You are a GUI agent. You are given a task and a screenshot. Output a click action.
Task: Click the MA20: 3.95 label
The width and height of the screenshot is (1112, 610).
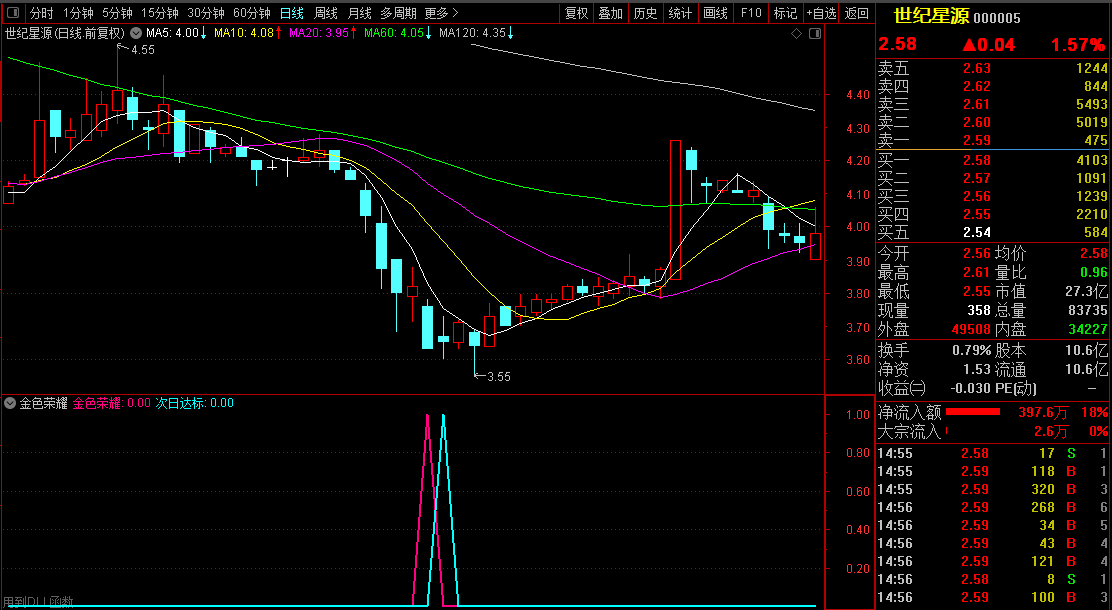pos(323,33)
